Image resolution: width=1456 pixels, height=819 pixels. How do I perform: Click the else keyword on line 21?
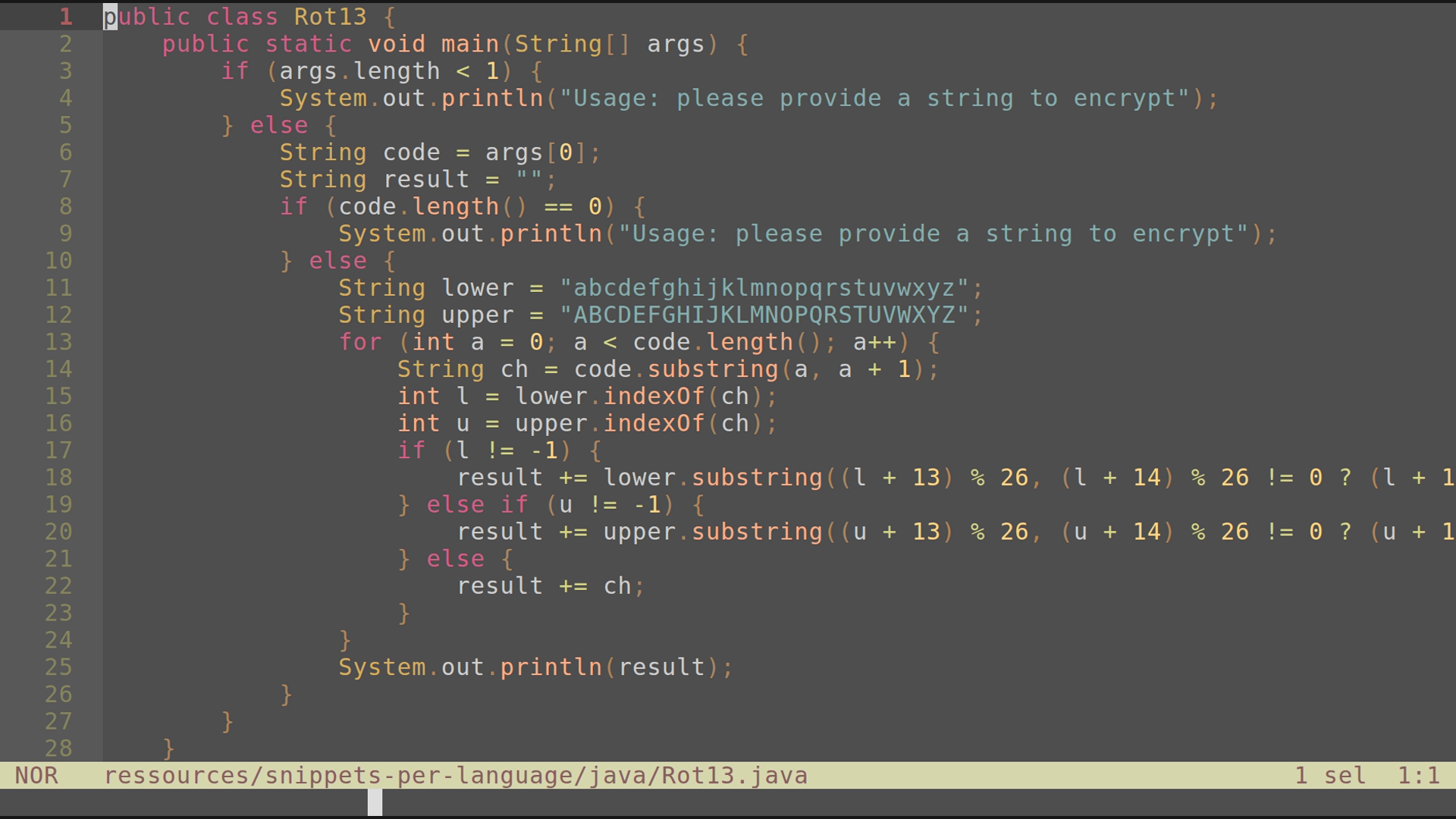click(455, 558)
